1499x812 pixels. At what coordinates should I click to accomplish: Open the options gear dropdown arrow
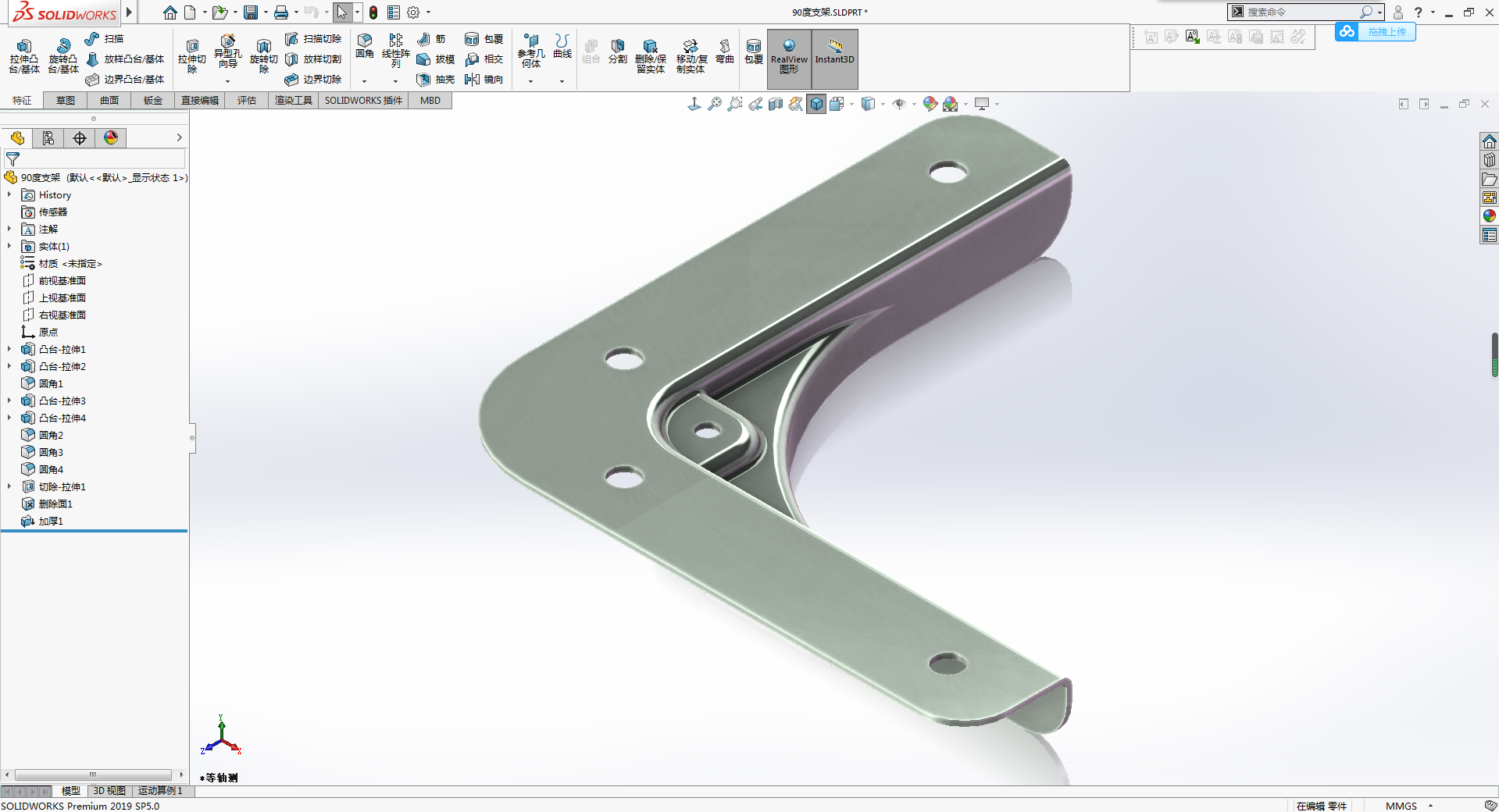(428, 12)
